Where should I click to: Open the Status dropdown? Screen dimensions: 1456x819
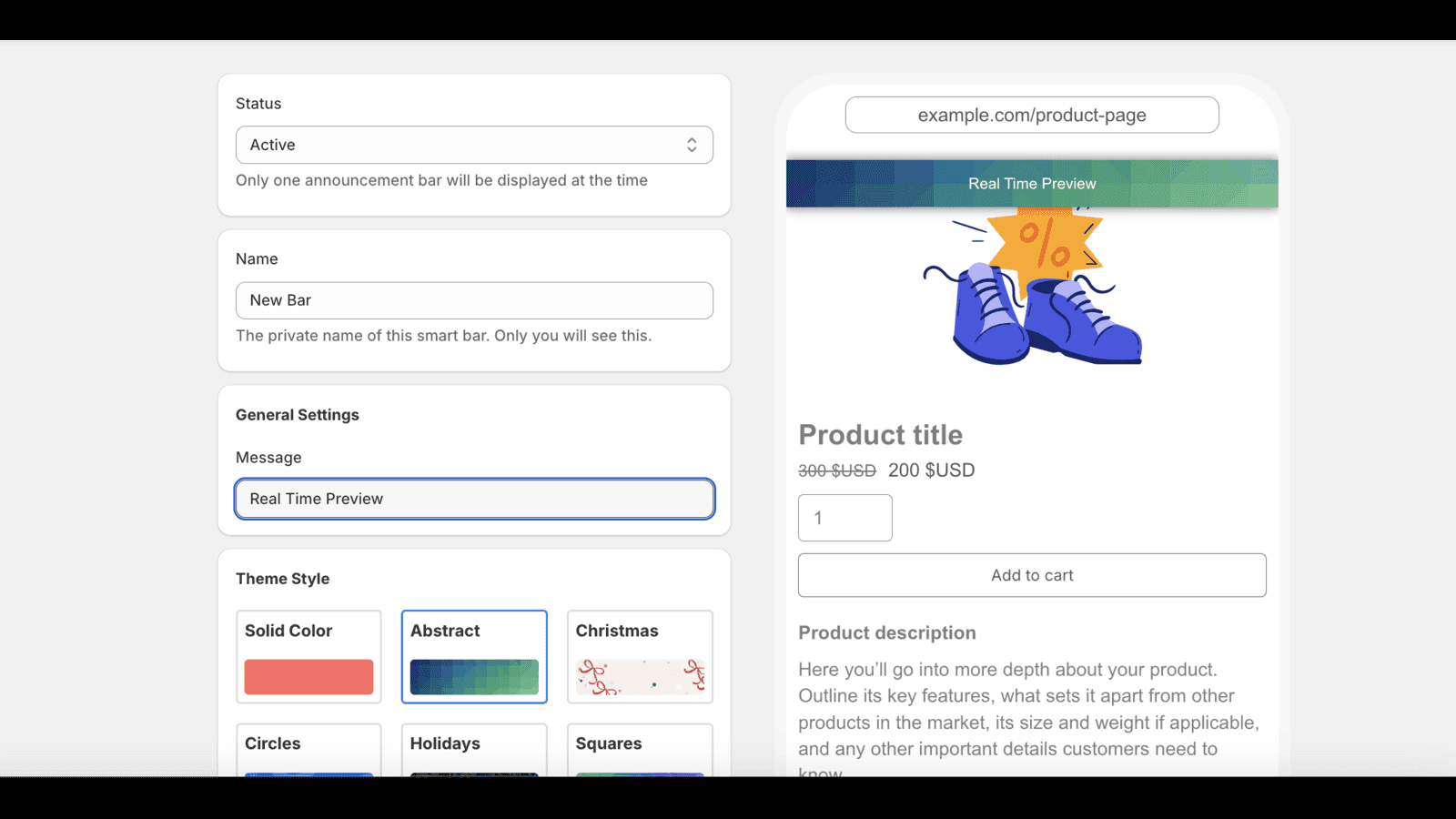pyautogui.click(x=473, y=145)
